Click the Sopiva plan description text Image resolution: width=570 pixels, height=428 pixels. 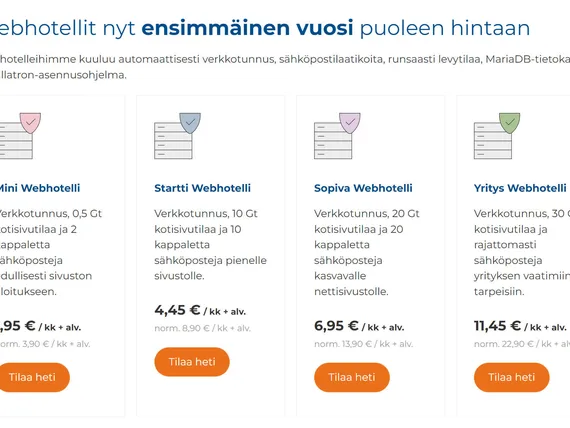(367, 252)
